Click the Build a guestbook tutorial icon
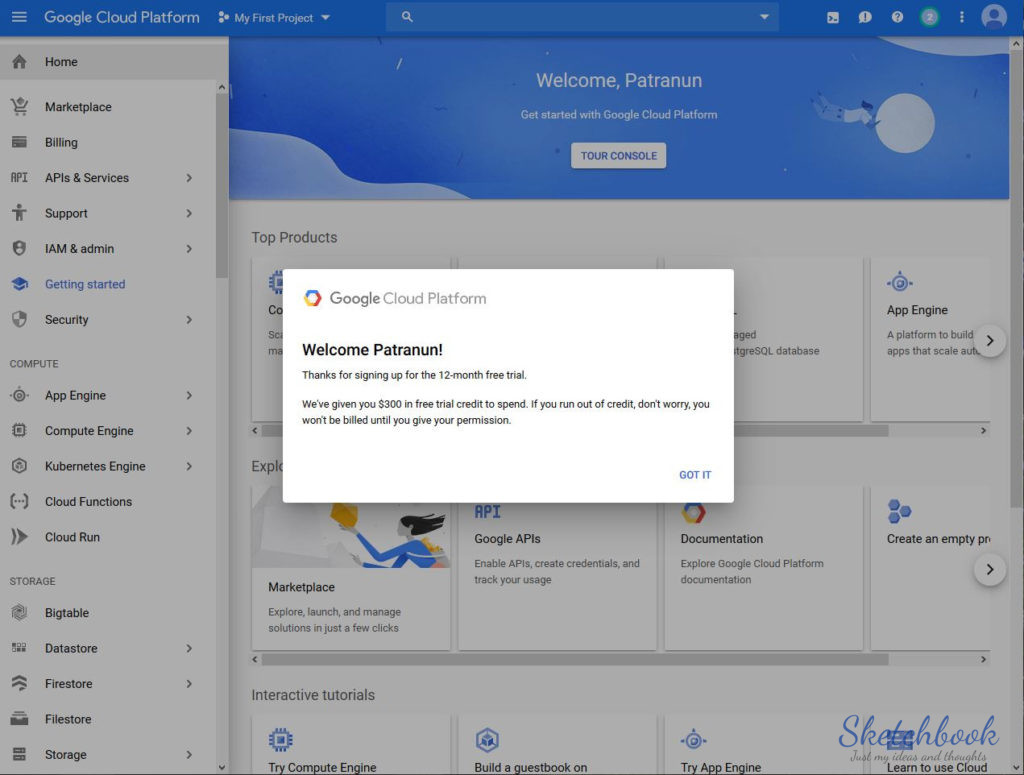 487,740
